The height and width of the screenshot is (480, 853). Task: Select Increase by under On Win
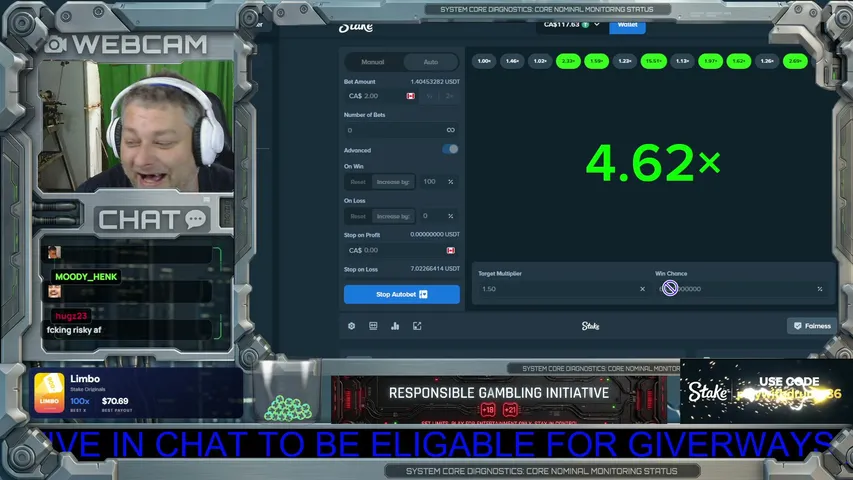tap(393, 182)
